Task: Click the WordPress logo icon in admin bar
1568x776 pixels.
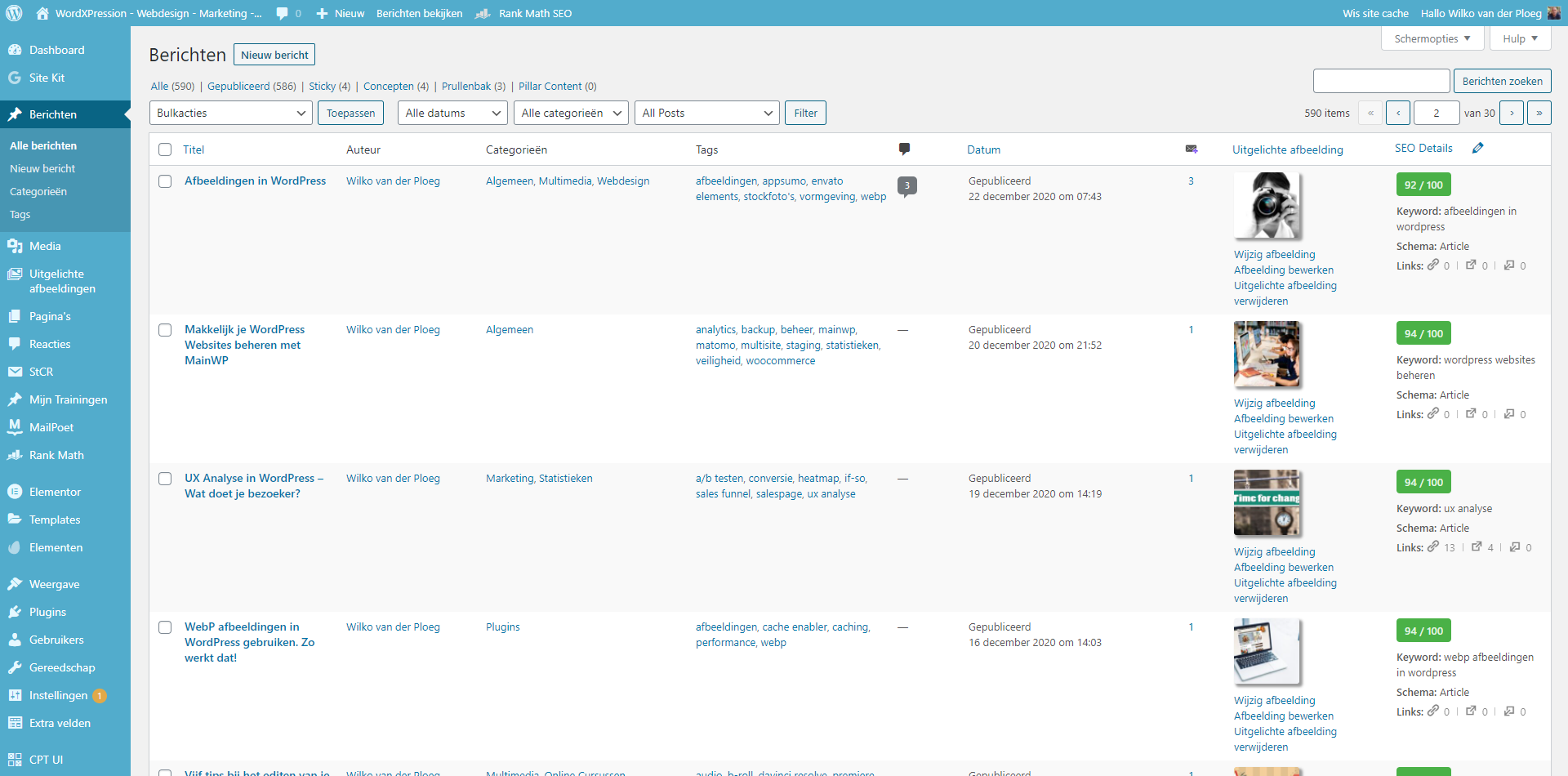Action: pyautogui.click(x=15, y=13)
